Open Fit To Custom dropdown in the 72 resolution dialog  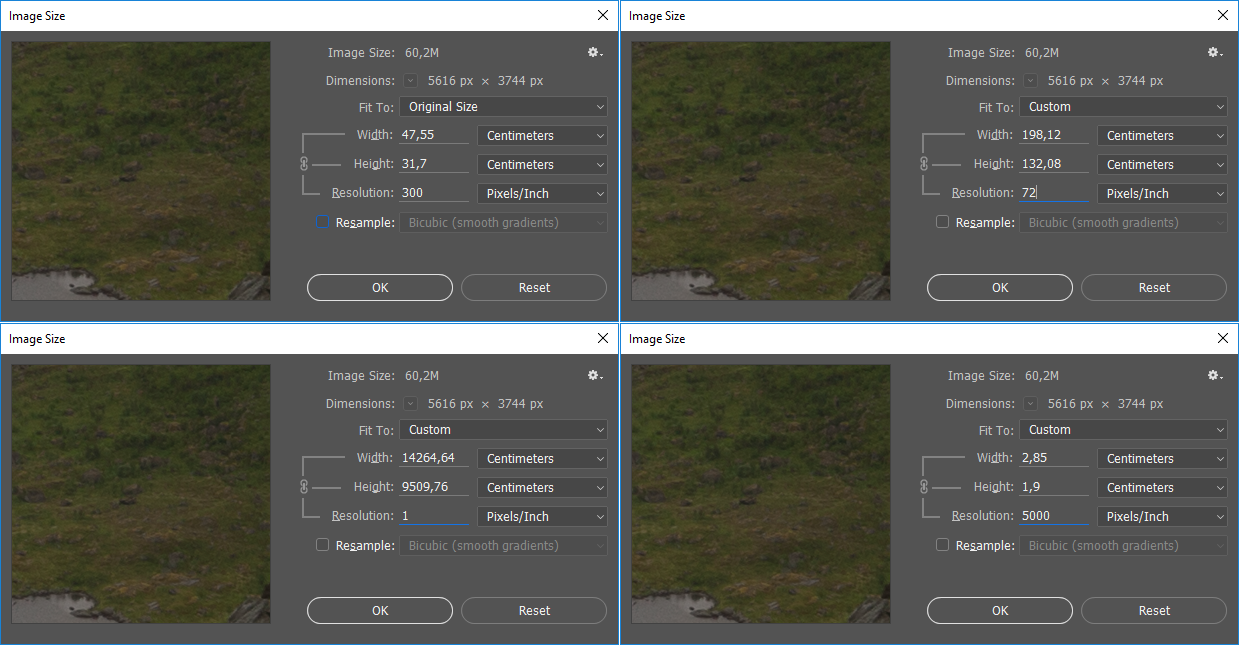pyautogui.click(x=1123, y=107)
